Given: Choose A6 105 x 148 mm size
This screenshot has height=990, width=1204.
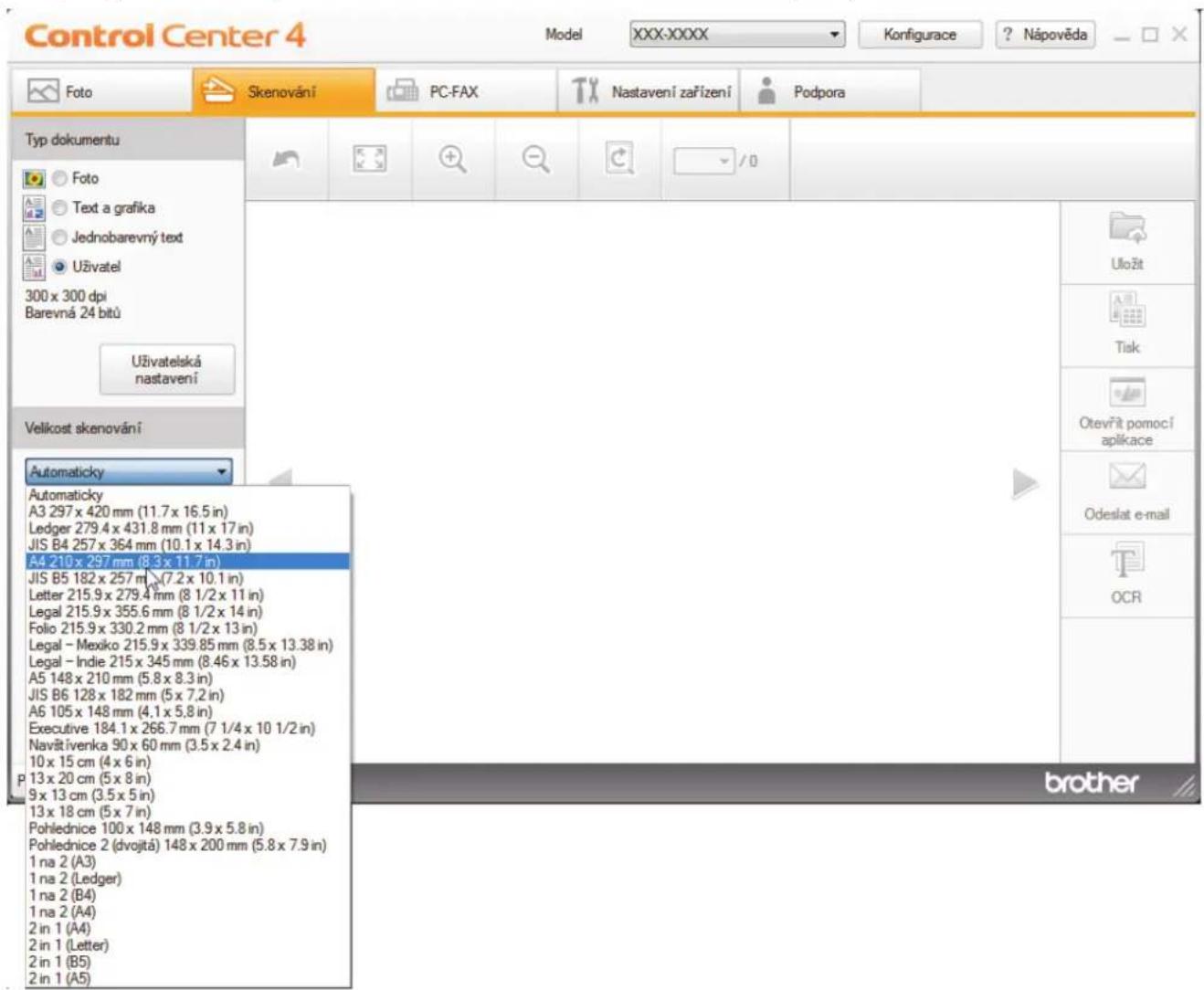Looking at the screenshot, I should point(188,711).
